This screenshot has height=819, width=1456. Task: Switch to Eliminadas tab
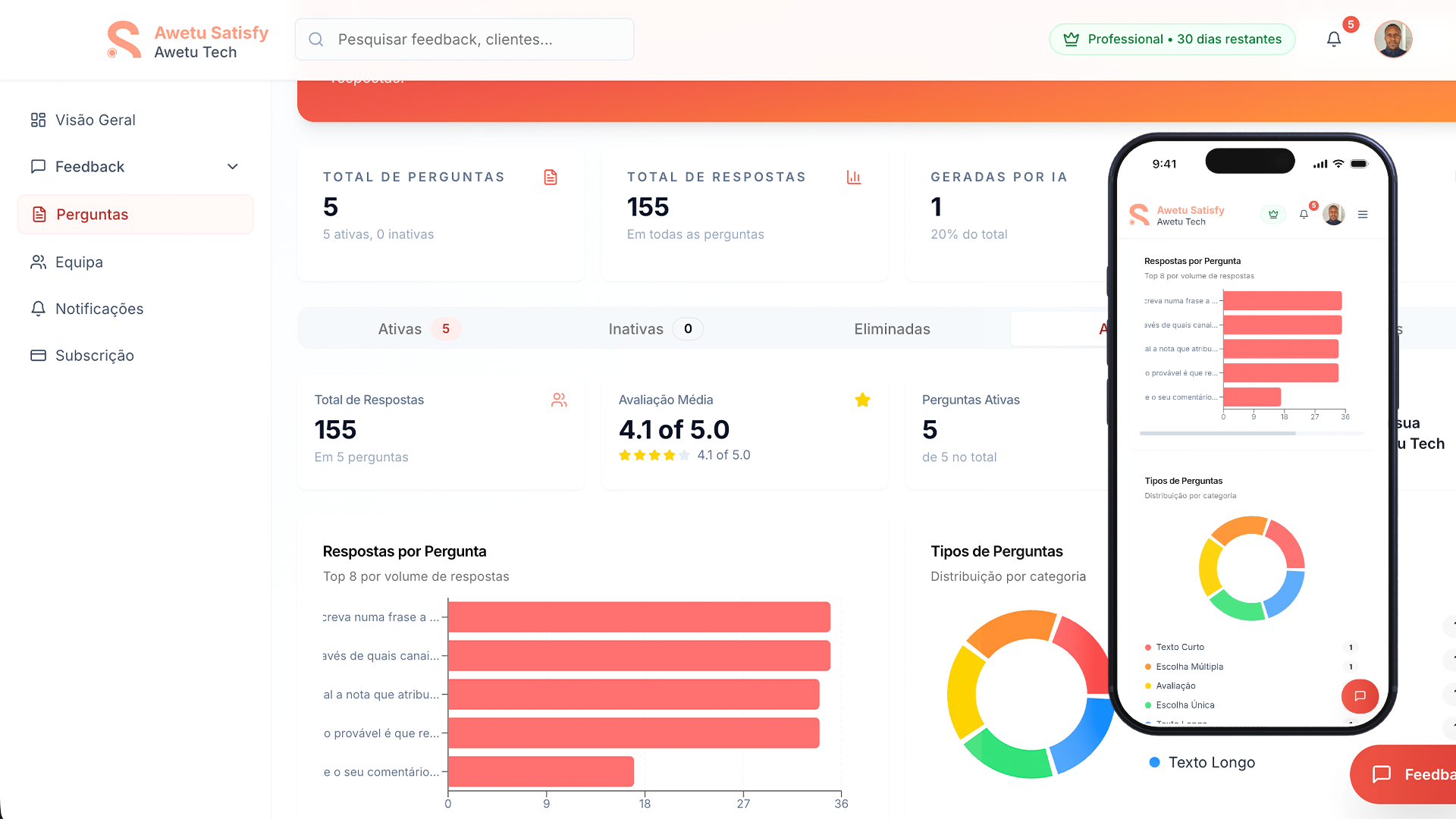coord(892,329)
